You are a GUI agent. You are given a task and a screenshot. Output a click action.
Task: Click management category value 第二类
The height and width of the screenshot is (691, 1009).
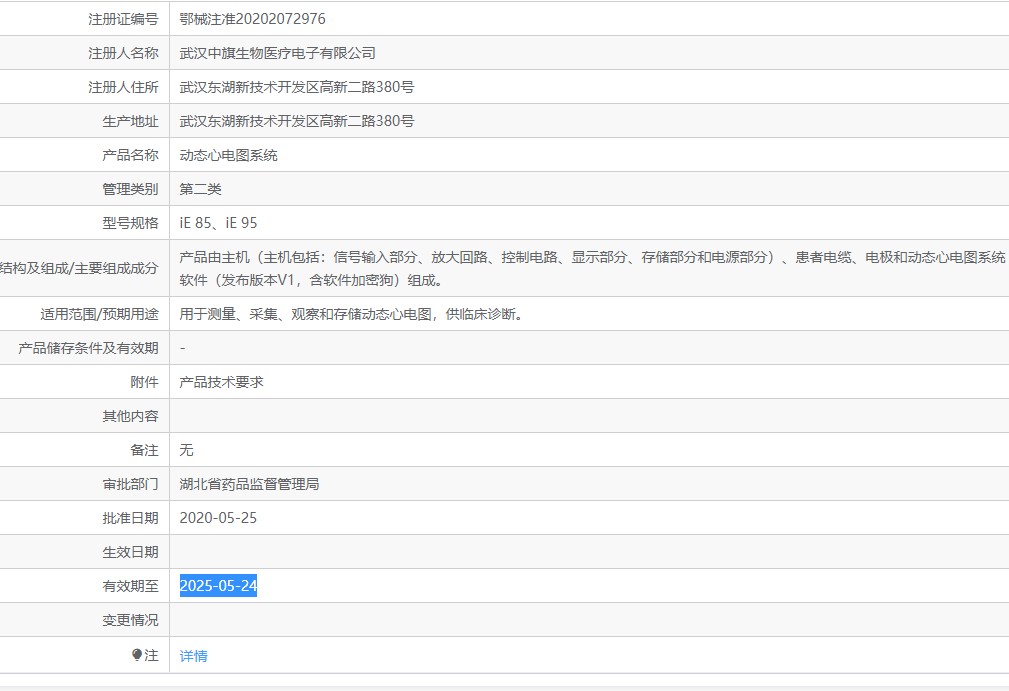[x=200, y=189]
